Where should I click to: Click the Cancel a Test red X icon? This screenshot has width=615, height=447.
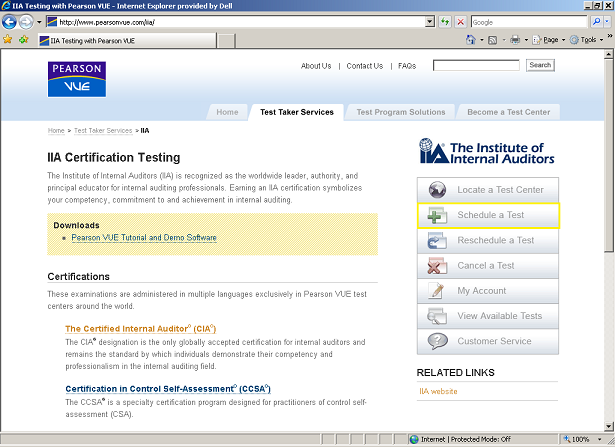coord(436,266)
